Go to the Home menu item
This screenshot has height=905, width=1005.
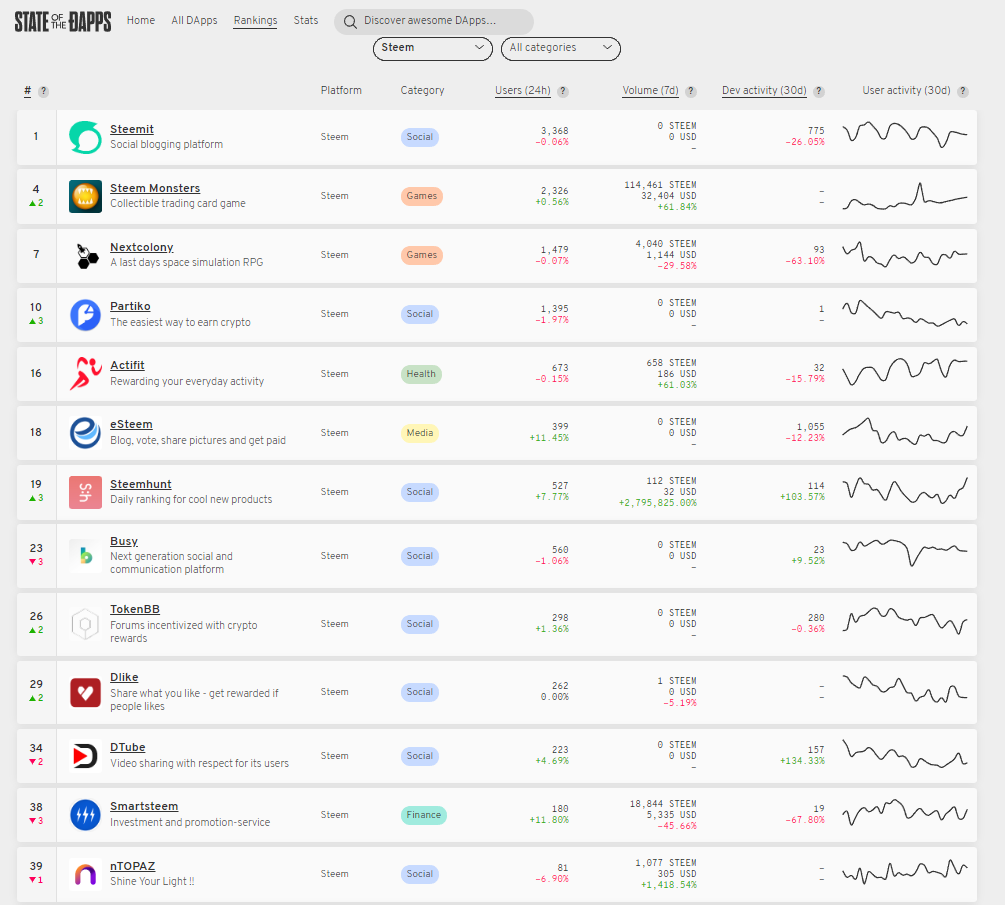tap(141, 21)
